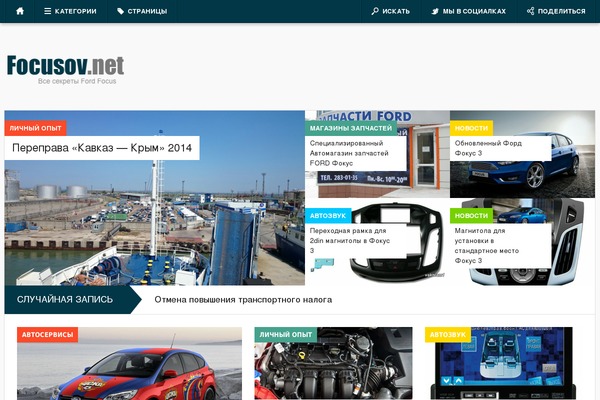Open random post Отмена повышения транспортного налога

pos(243,300)
